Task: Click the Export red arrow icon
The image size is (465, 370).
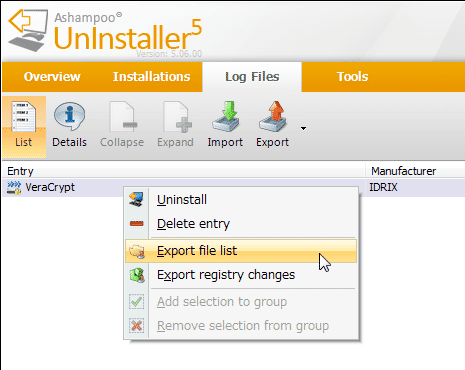Action: 273,117
